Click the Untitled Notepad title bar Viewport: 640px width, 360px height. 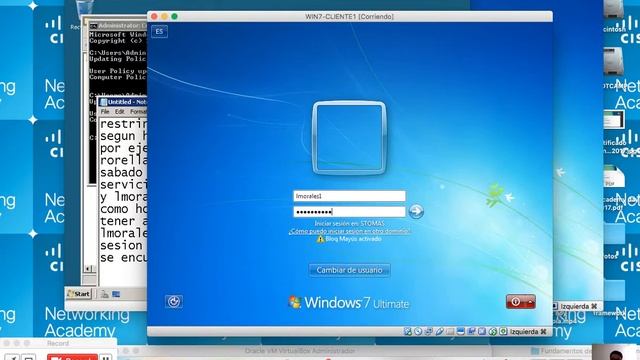pos(122,102)
